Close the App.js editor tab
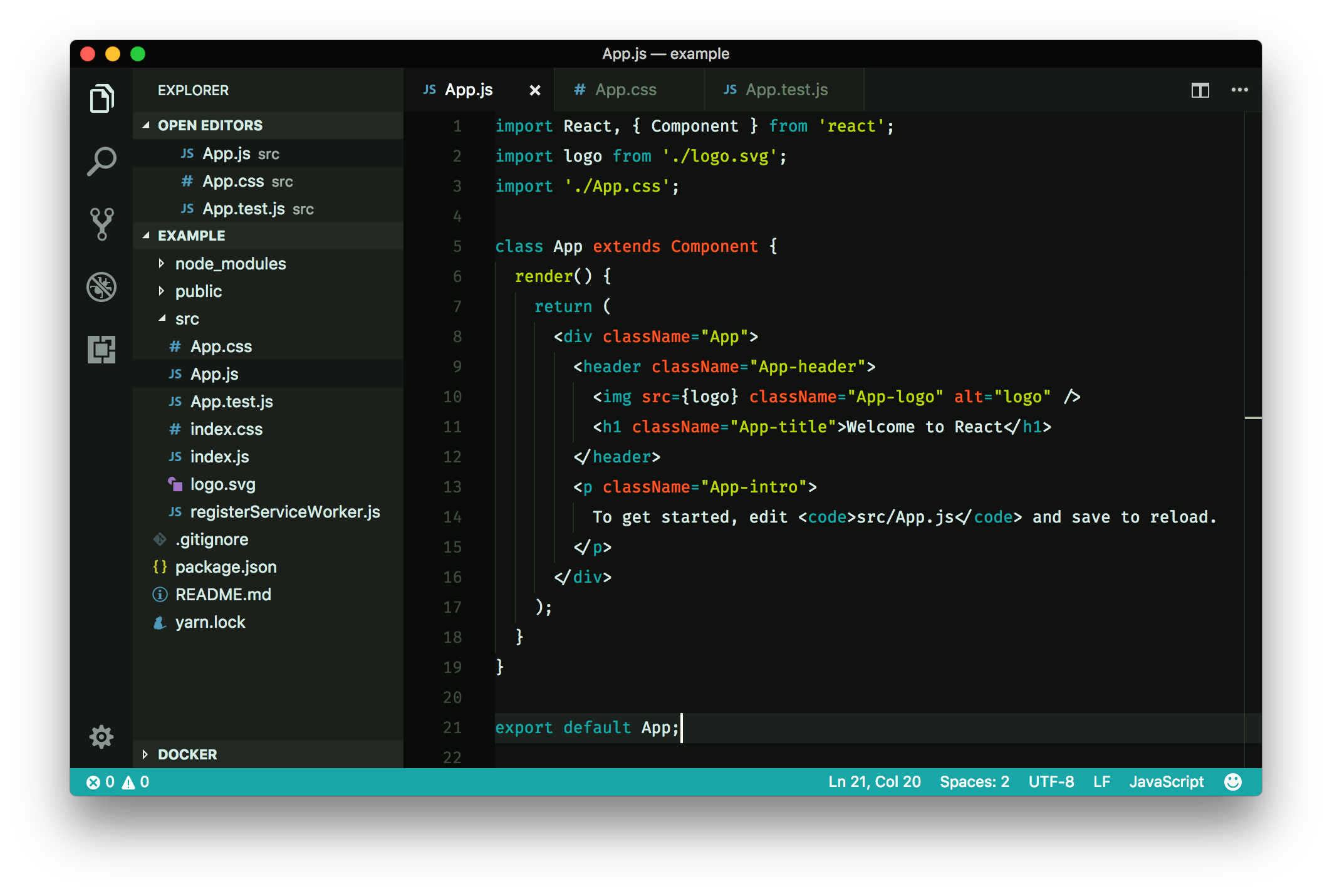This screenshot has height=896, width=1332. (534, 90)
